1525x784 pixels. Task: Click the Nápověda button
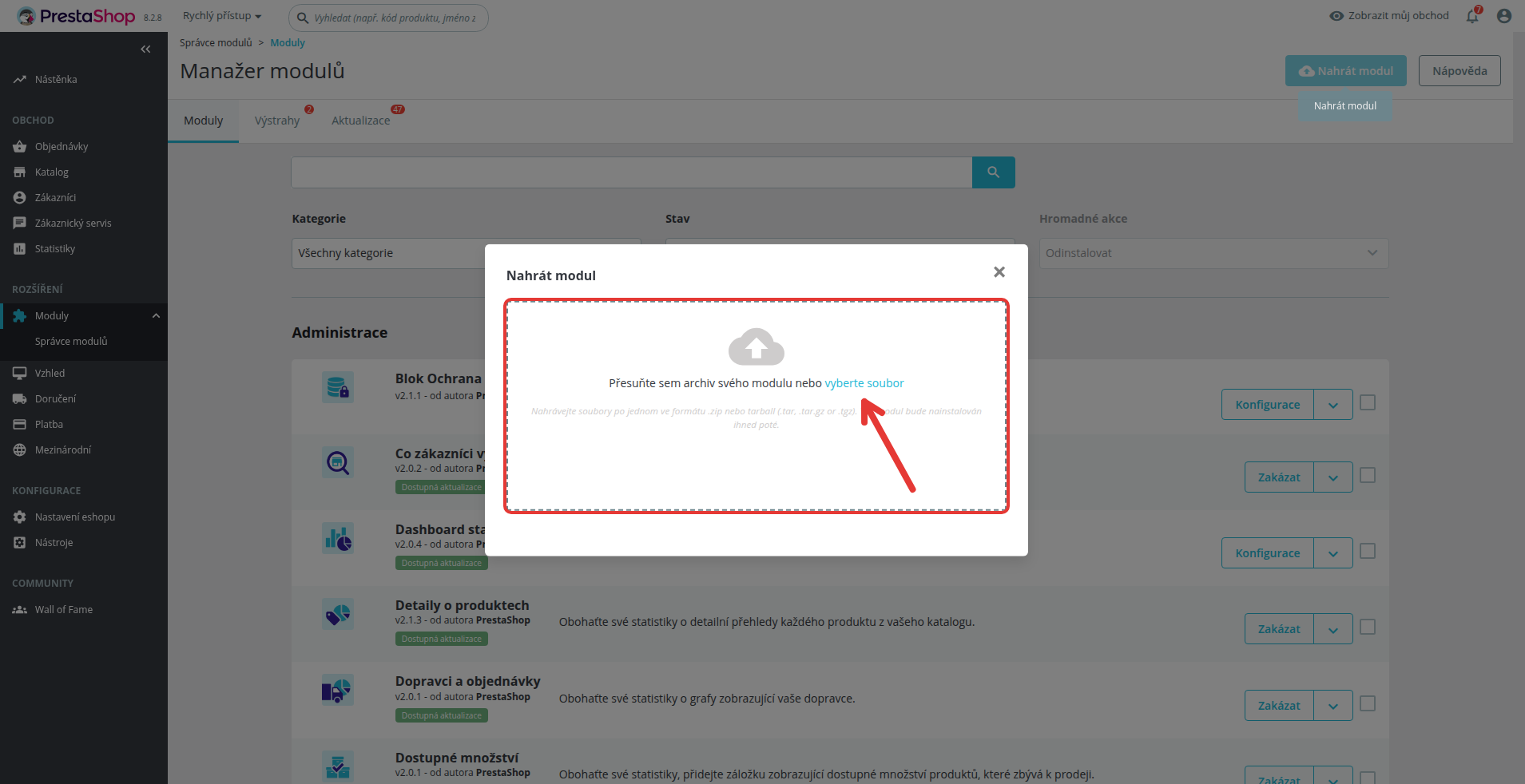[x=1459, y=71]
